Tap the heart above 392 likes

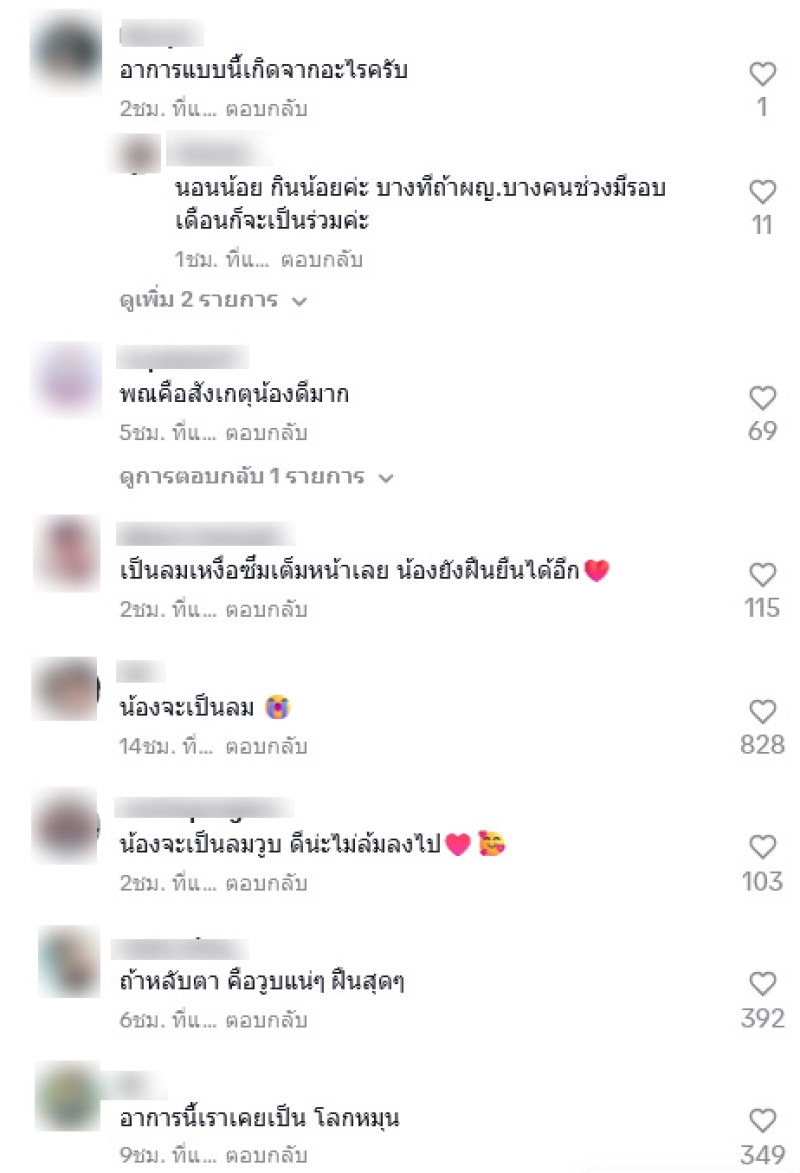coord(762,983)
